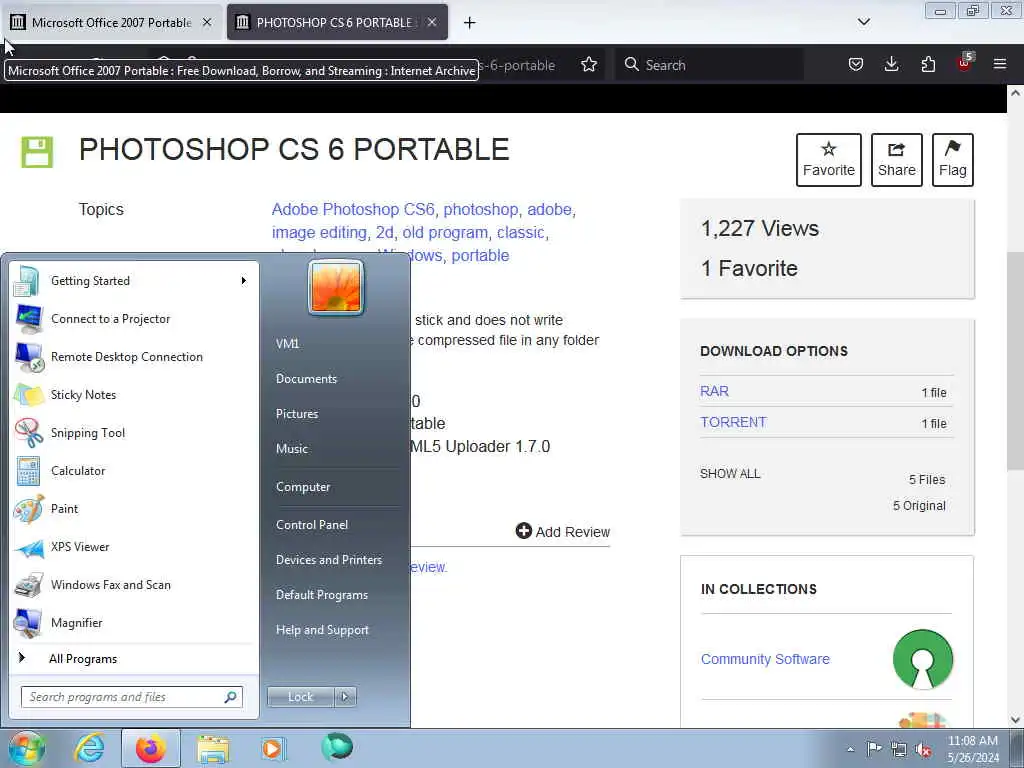Select the PHOTOSHOP CS 6 PORTABLE tab

point(334,23)
